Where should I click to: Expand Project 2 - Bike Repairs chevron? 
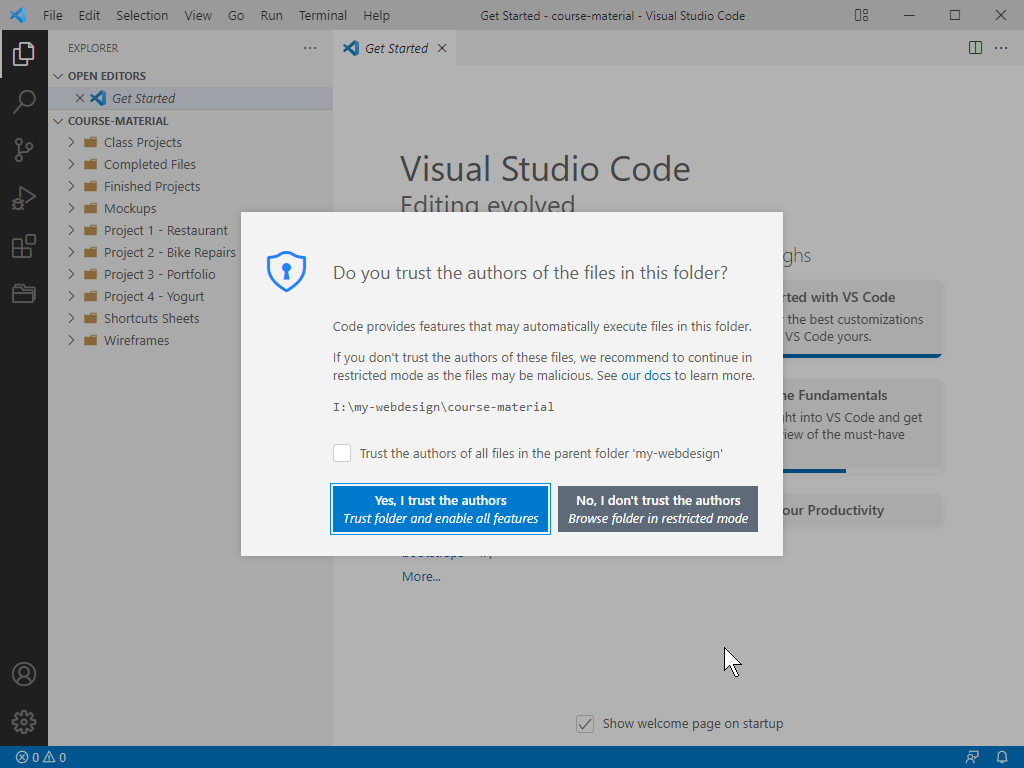pyautogui.click(x=72, y=252)
